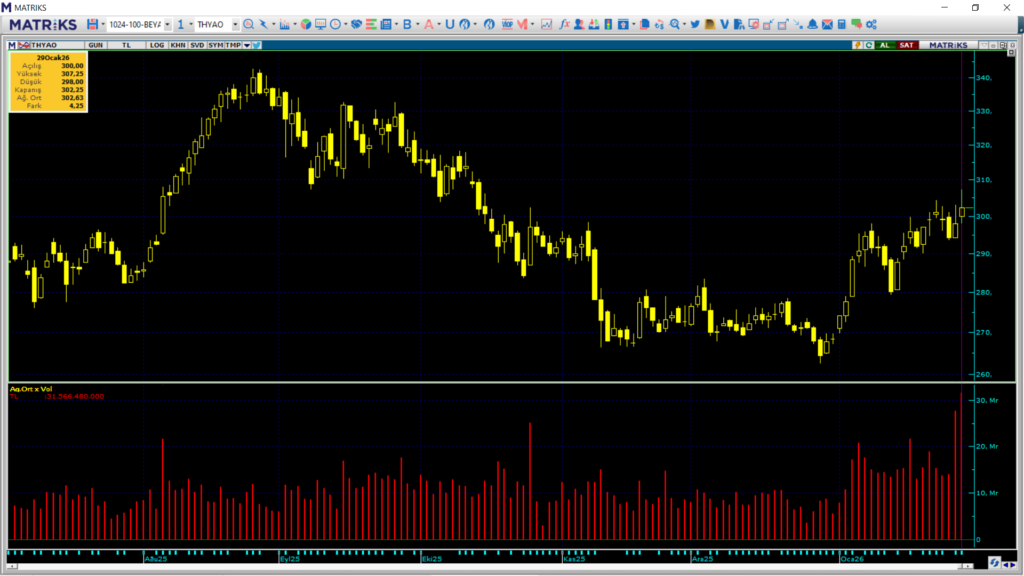Open the calculator icon
The width and height of the screenshot is (1024, 576).
click(x=842, y=24)
